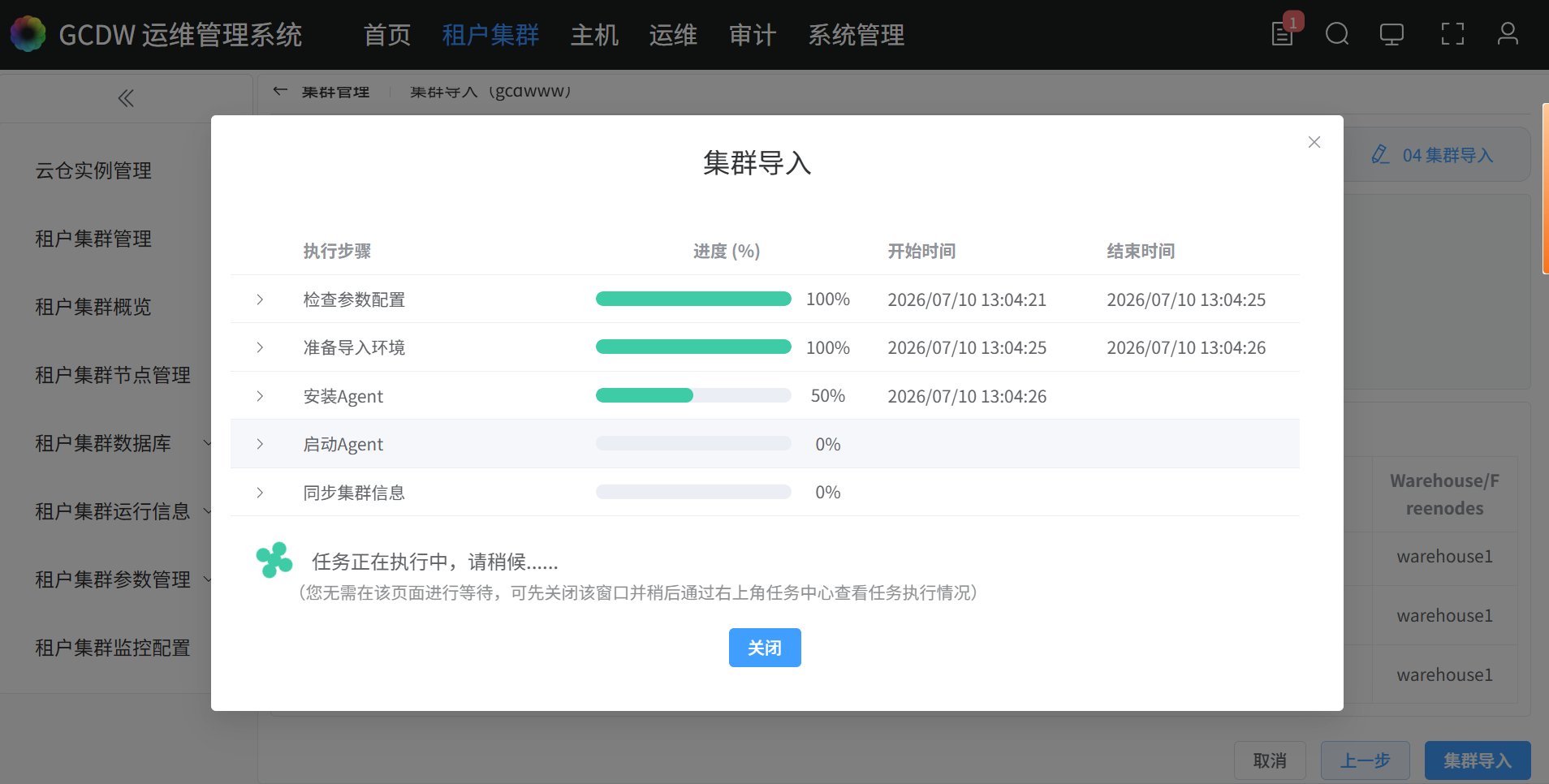
Task: Expand the 检查参数配置 step row
Action: click(260, 299)
